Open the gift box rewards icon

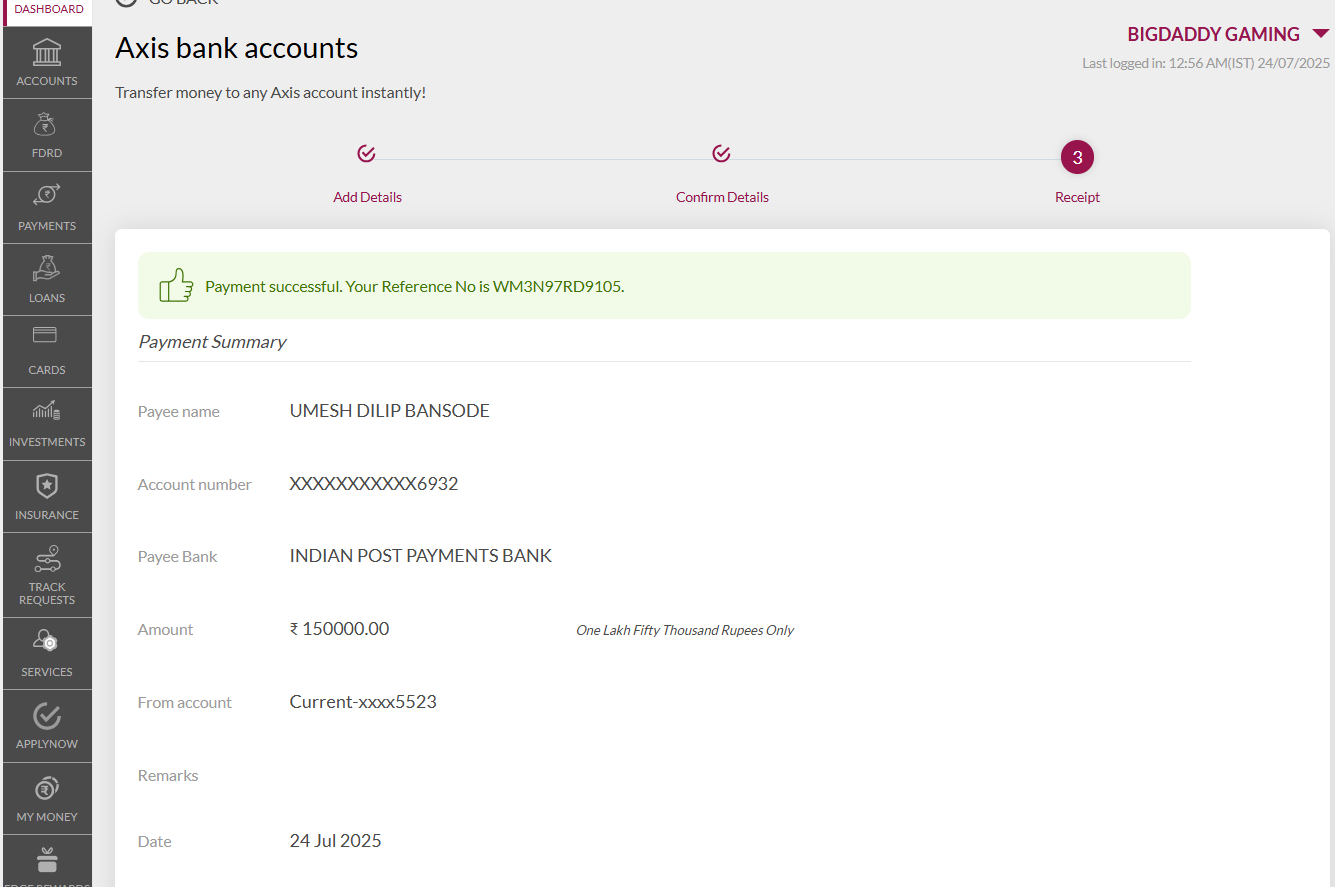(x=47, y=860)
